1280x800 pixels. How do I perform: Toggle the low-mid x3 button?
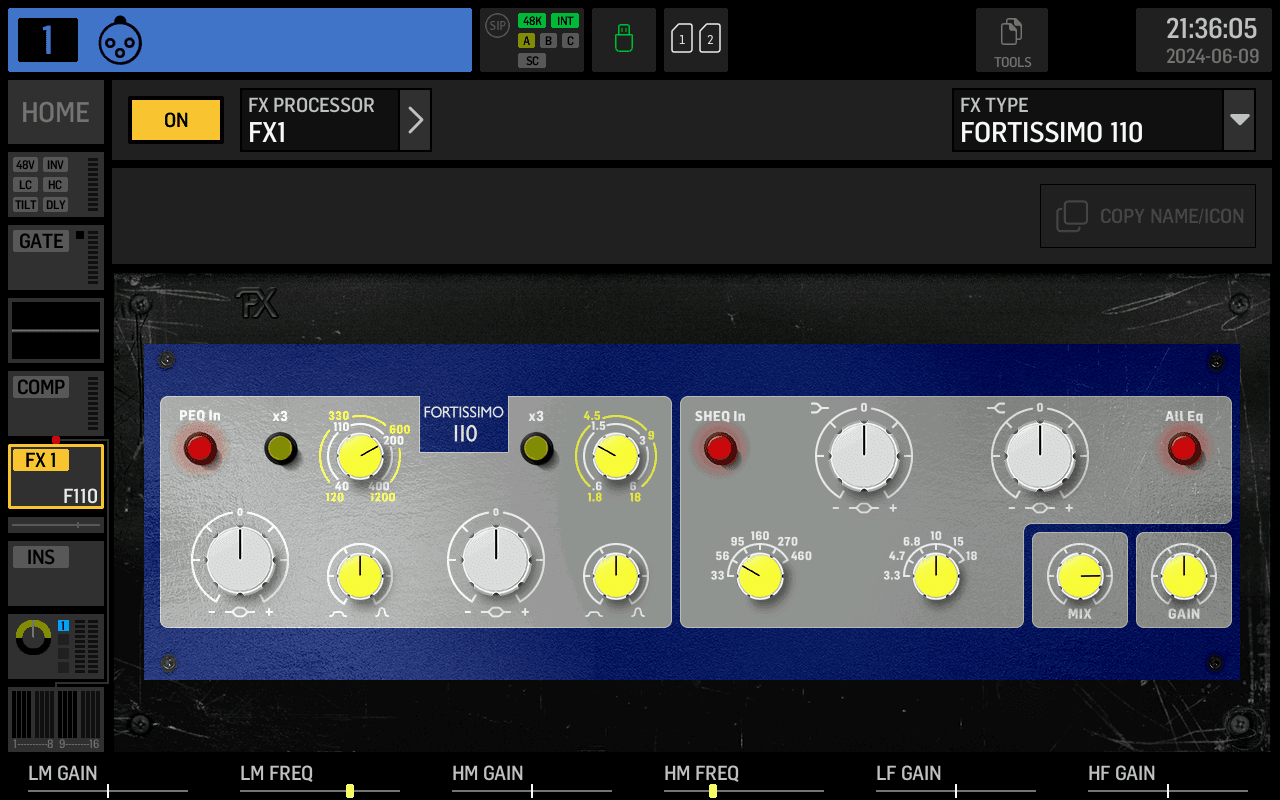pyautogui.click(x=280, y=449)
